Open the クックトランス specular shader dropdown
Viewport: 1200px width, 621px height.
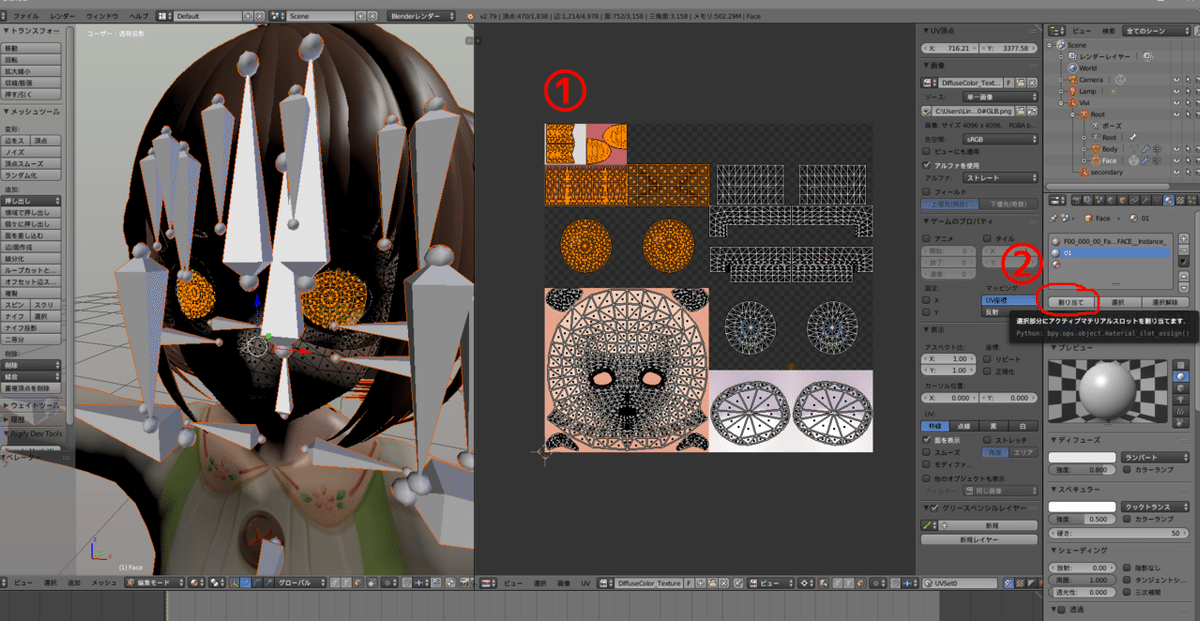point(1155,507)
